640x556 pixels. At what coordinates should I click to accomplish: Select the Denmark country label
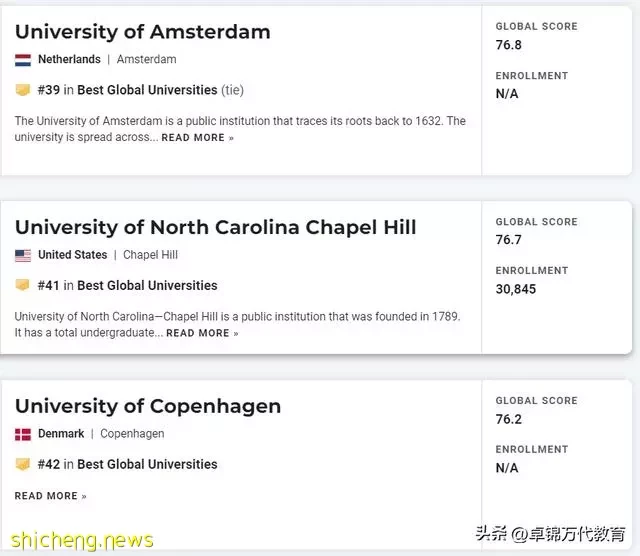click(61, 434)
